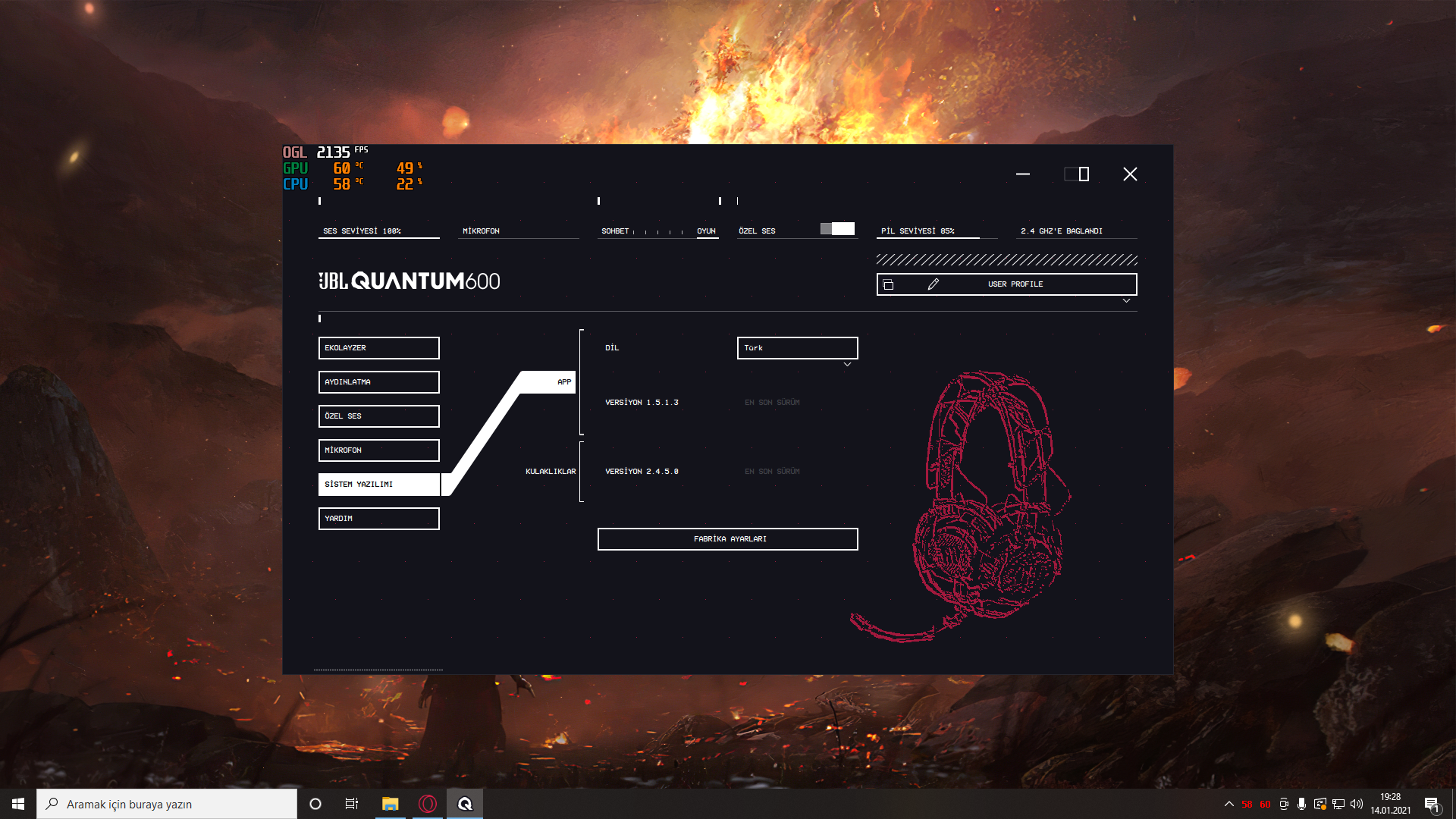Click the Sohbet end of the balance
1456x819 pixels.
click(615, 231)
